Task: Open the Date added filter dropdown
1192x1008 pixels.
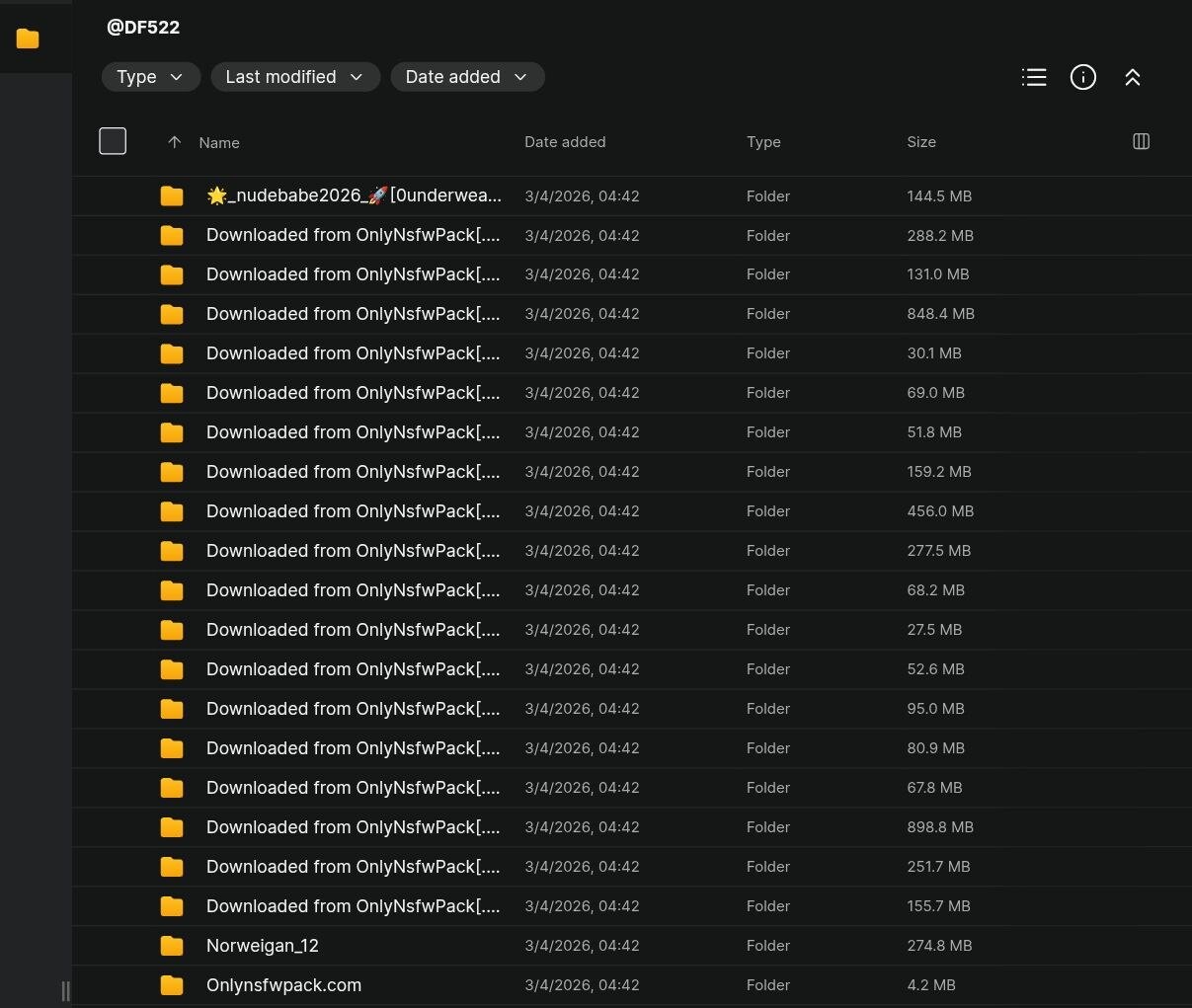Action: (x=467, y=77)
